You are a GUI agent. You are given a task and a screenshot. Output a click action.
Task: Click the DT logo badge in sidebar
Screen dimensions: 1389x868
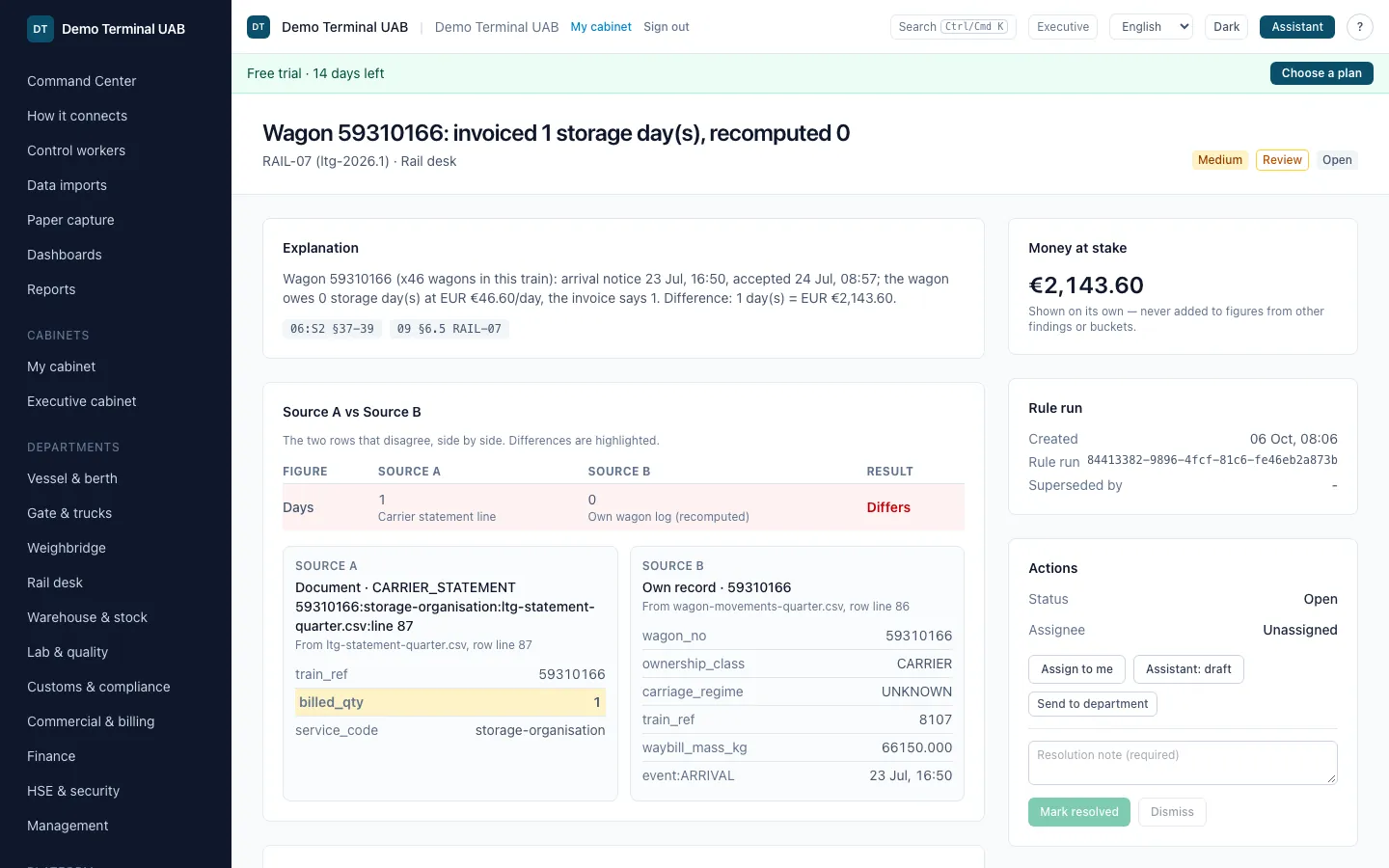tap(41, 29)
